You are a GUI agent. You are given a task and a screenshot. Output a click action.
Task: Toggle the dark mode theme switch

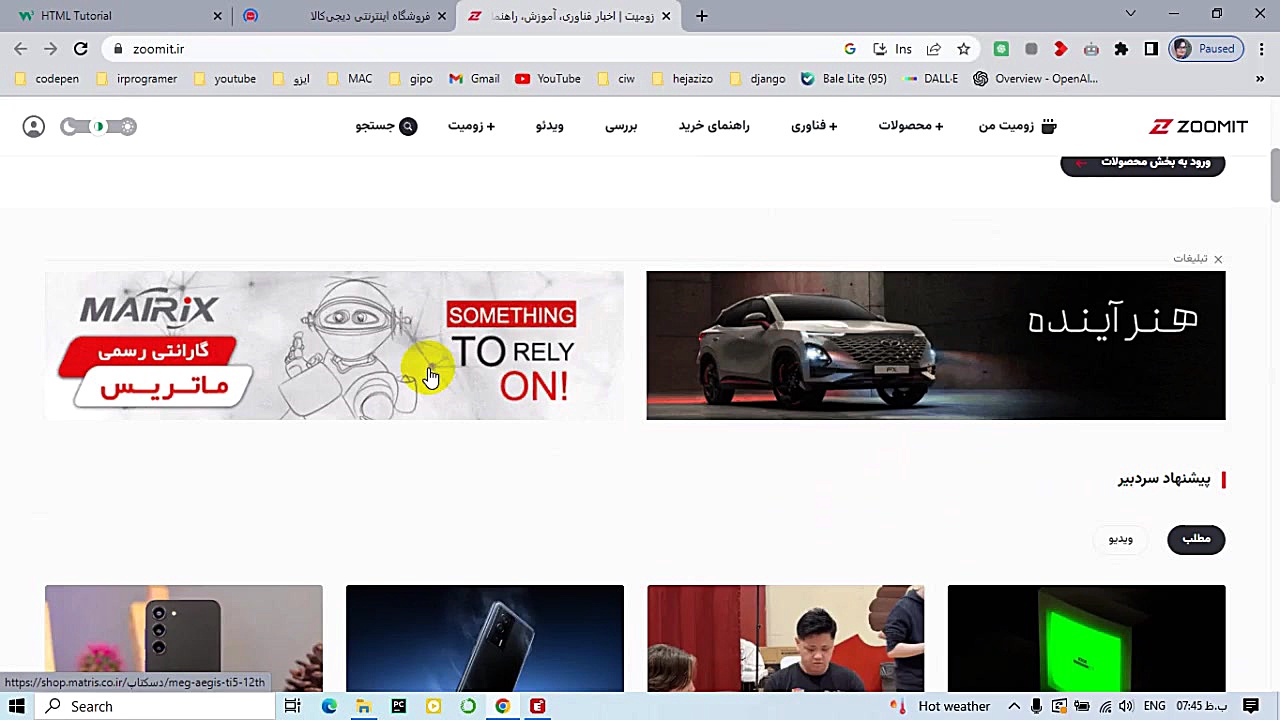[x=98, y=126]
